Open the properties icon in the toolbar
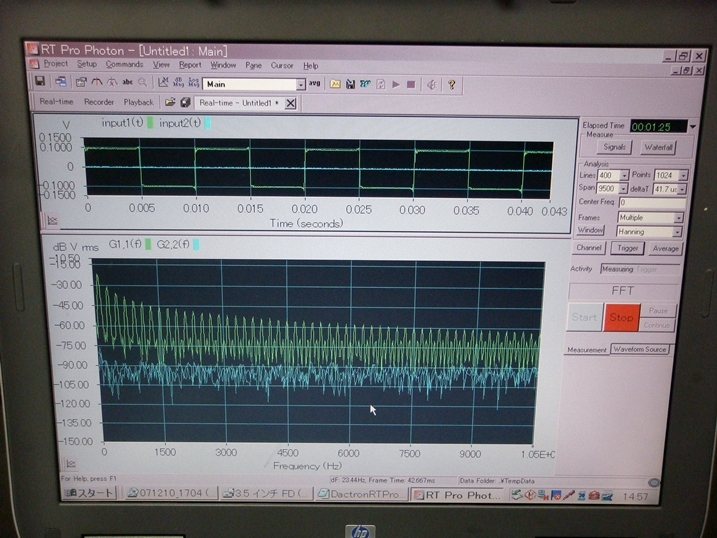717x538 pixels. coord(81,82)
